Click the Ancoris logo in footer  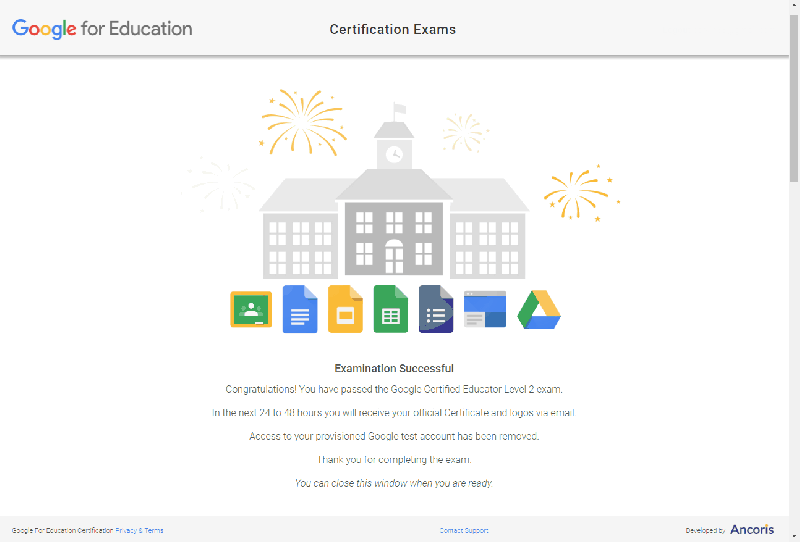[752, 529]
